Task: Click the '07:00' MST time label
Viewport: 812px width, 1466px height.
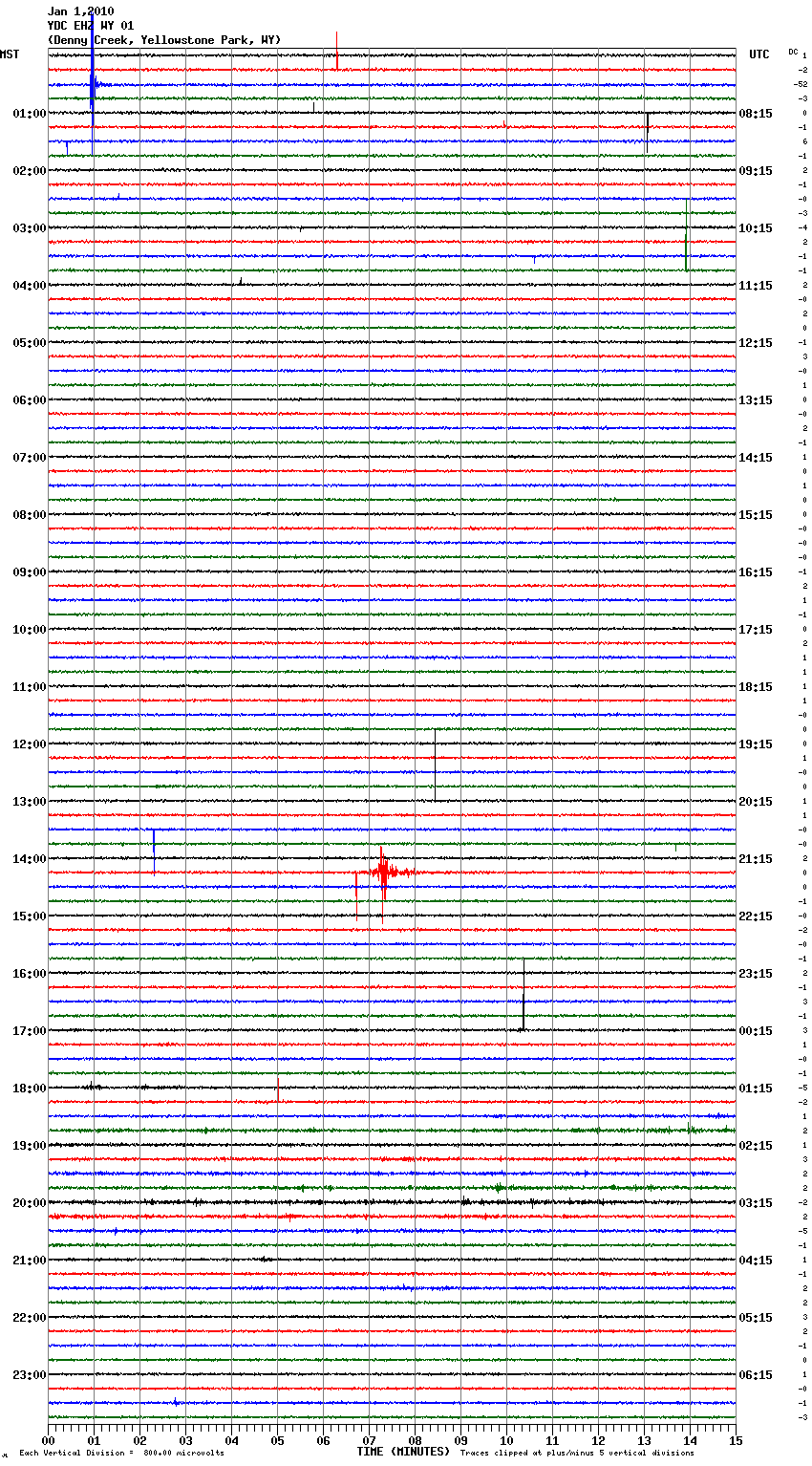Action: [x=30, y=458]
